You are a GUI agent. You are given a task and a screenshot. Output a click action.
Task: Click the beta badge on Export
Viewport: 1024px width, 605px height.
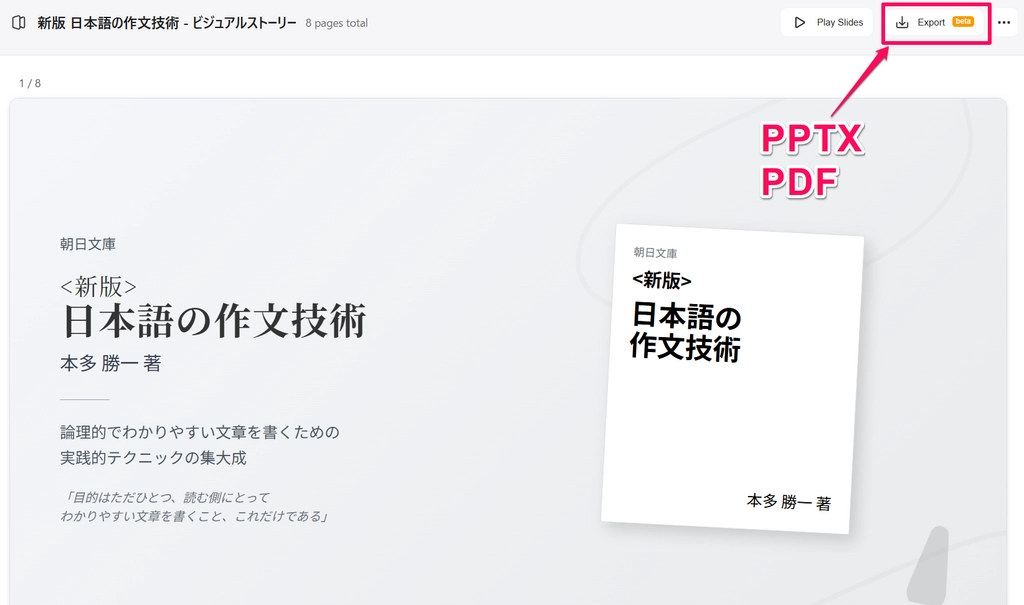point(963,22)
